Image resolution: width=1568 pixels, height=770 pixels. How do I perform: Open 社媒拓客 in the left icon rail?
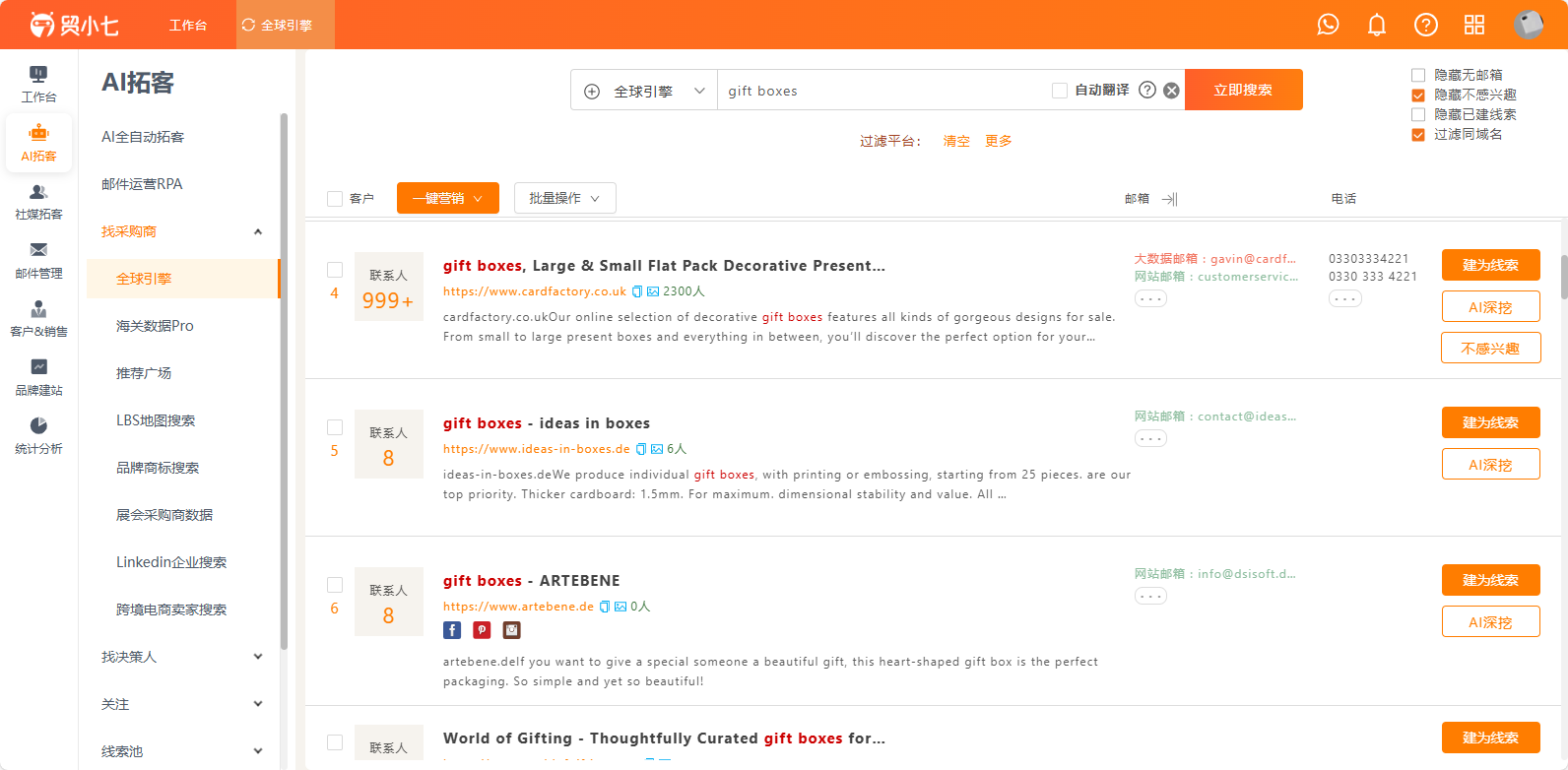pyautogui.click(x=38, y=202)
